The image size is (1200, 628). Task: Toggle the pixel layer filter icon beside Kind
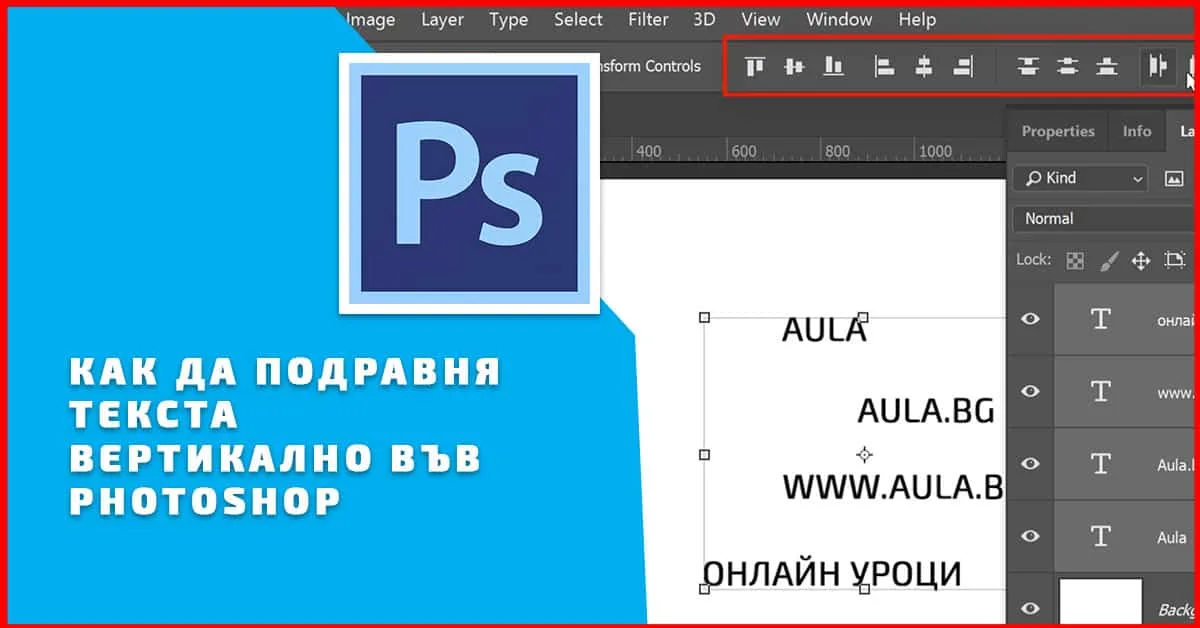[x=1174, y=178]
